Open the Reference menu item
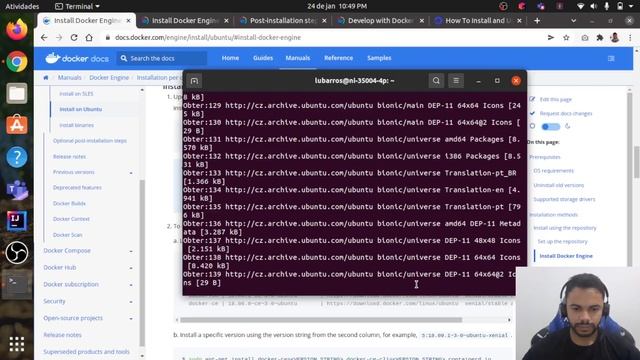Viewport: 640px width, 360px height. pyautogui.click(x=338, y=58)
